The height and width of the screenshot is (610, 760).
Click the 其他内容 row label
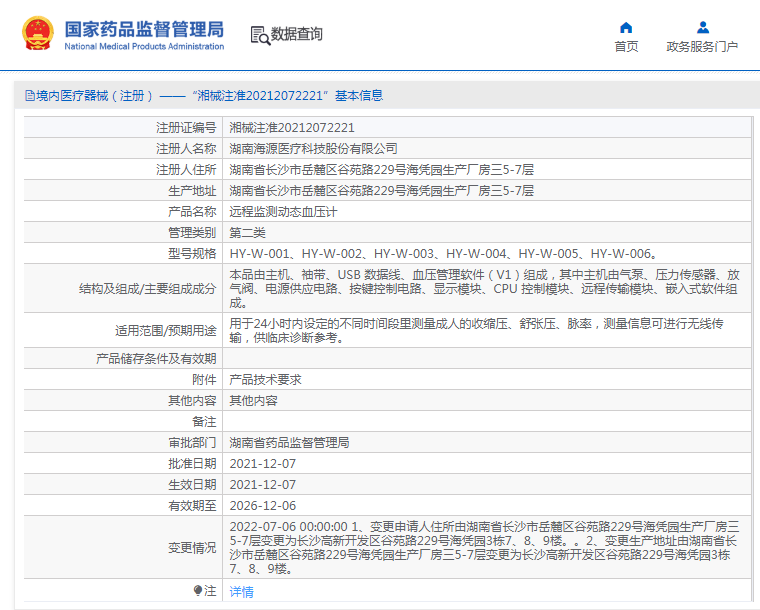[192, 401]
